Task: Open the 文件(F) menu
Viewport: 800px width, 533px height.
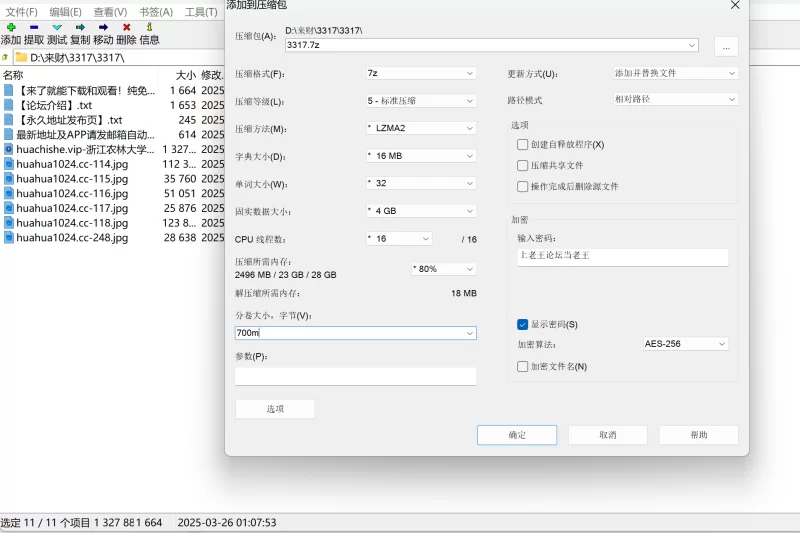Action: click(x=21, y=12)
